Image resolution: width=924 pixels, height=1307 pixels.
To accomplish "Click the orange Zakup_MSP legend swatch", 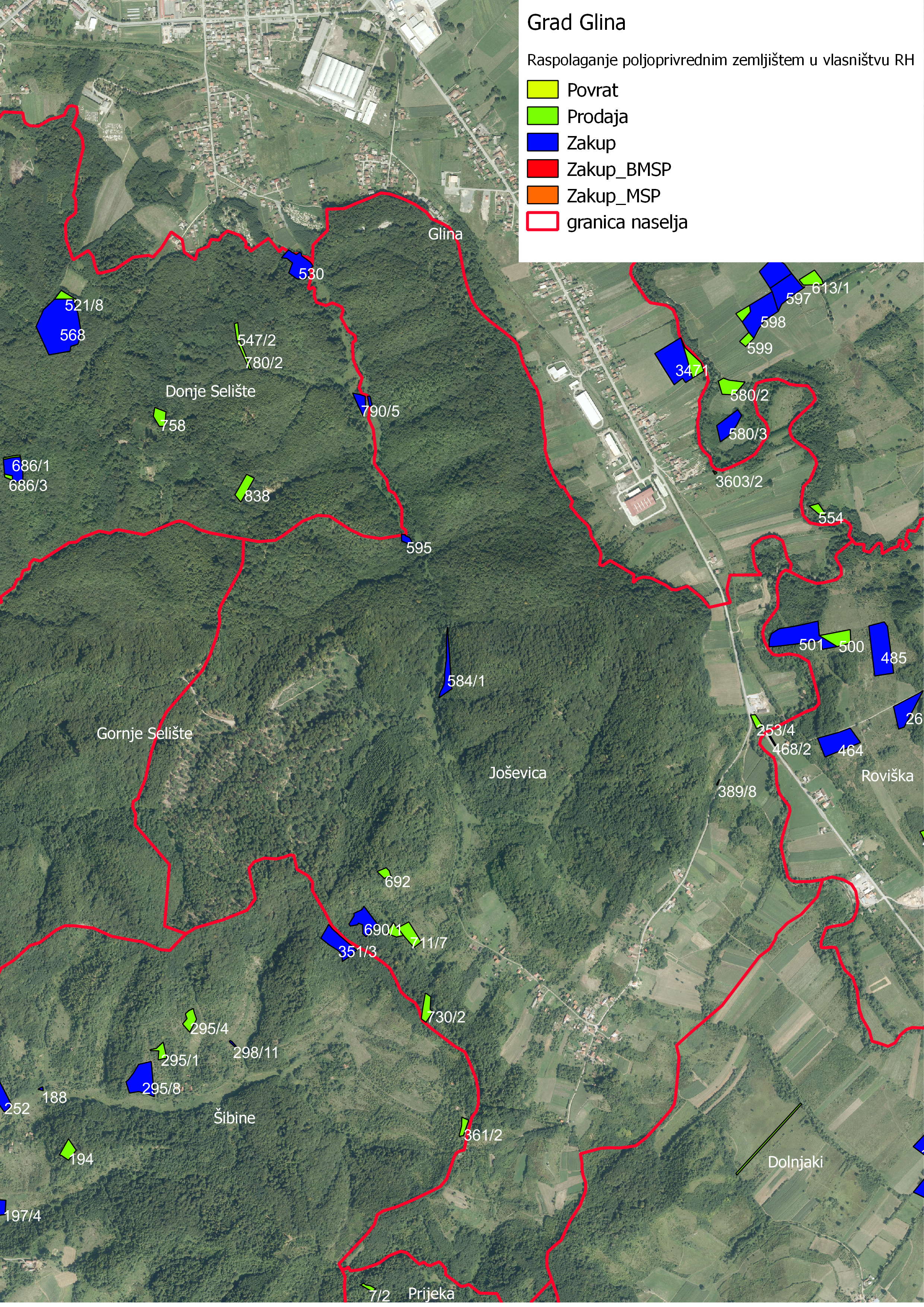I will coord(542,195).
